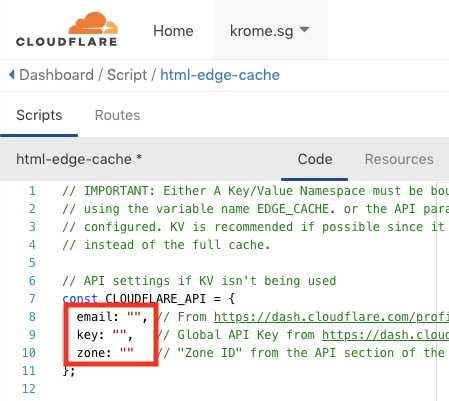The height and width of the screenshot is (401, 449).
Task: Open the dash.cloudflare.com profile link on line 8
Action: coord(331,317)
